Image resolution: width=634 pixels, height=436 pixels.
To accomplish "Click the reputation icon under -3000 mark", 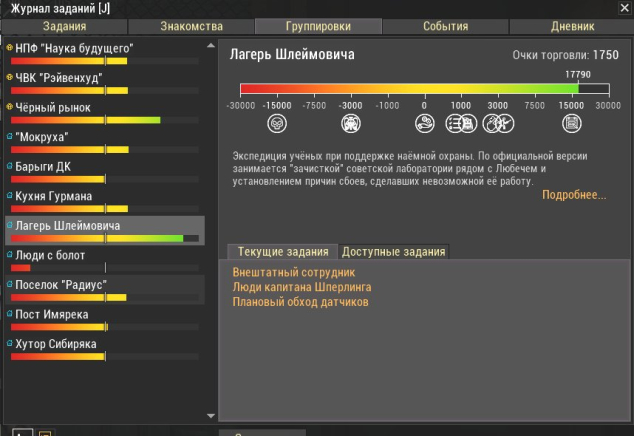I will point(351,123).
